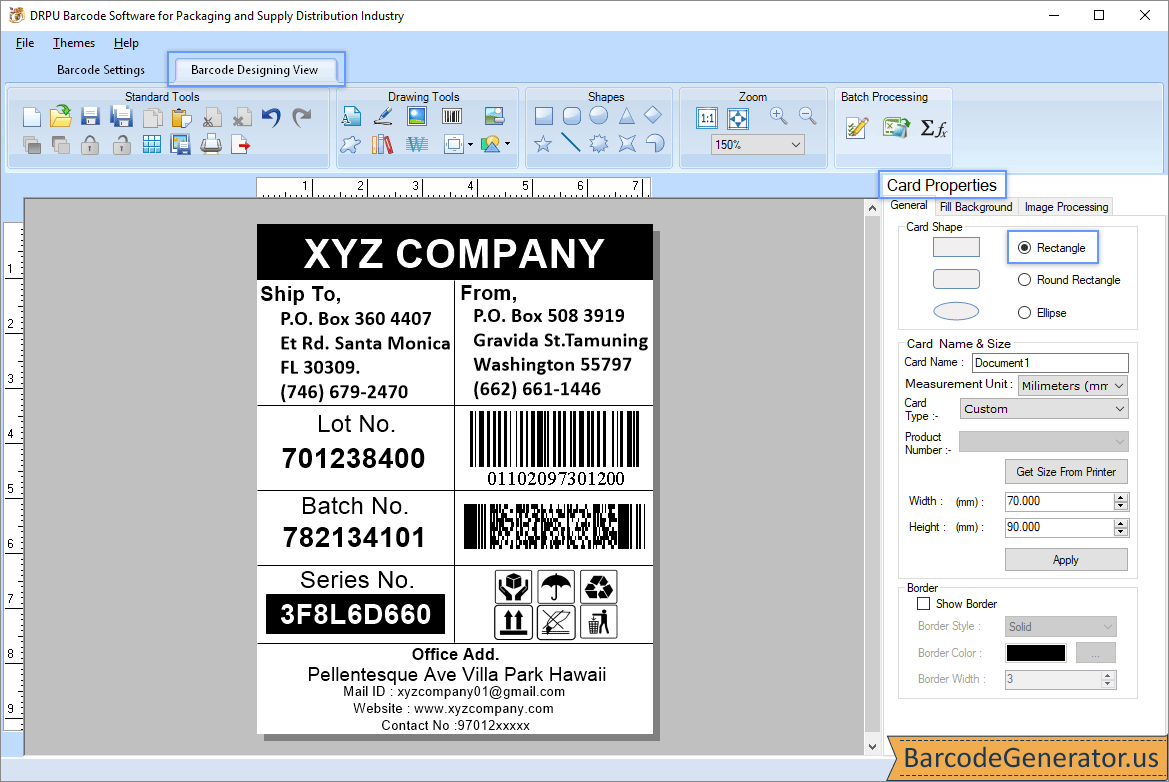Insert a barcode with barcode tool
Screen dimensions: 1169x782
(x=452, y=116)
